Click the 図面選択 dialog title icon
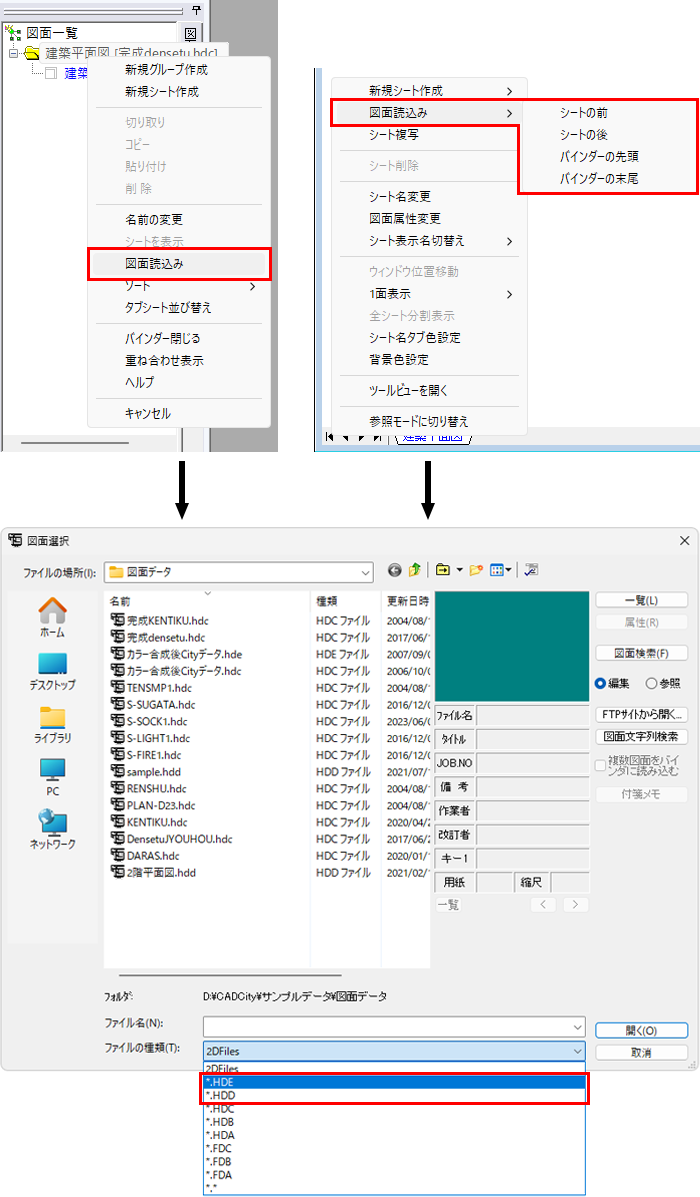 pyautogui.click(x=15, y=540)
